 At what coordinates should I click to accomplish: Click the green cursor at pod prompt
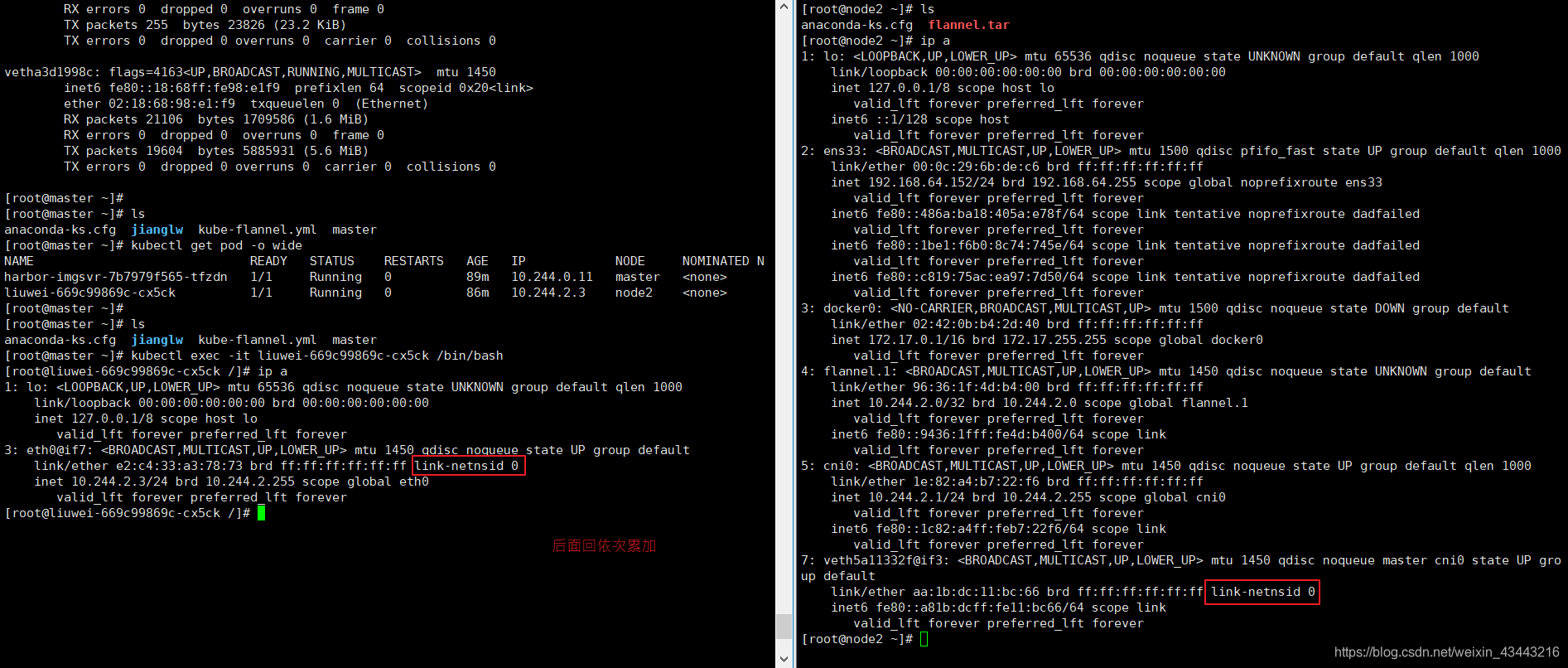[261, 513]
